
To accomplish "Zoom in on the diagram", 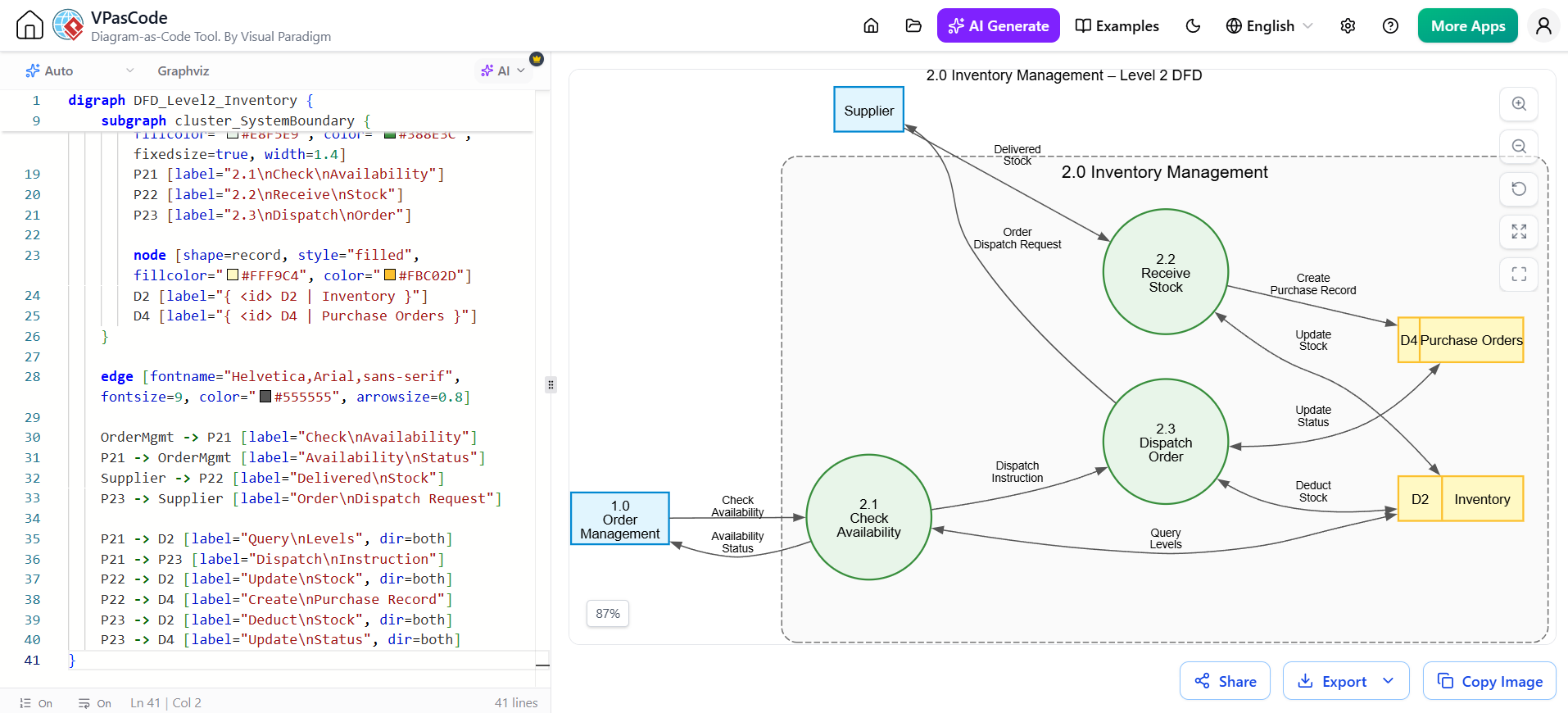I will pyautogui.click(x=1519, y=104).
